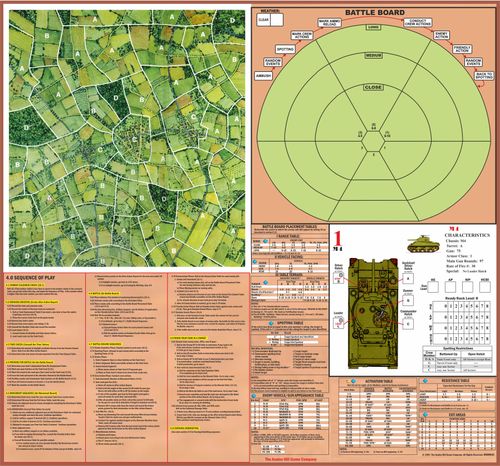Image resolution: width=500 pixels, height=466 pixels.
Task: Click the blue die icon beside Enemy Vehicle/Gun Appearance Table
Action: 254,396
